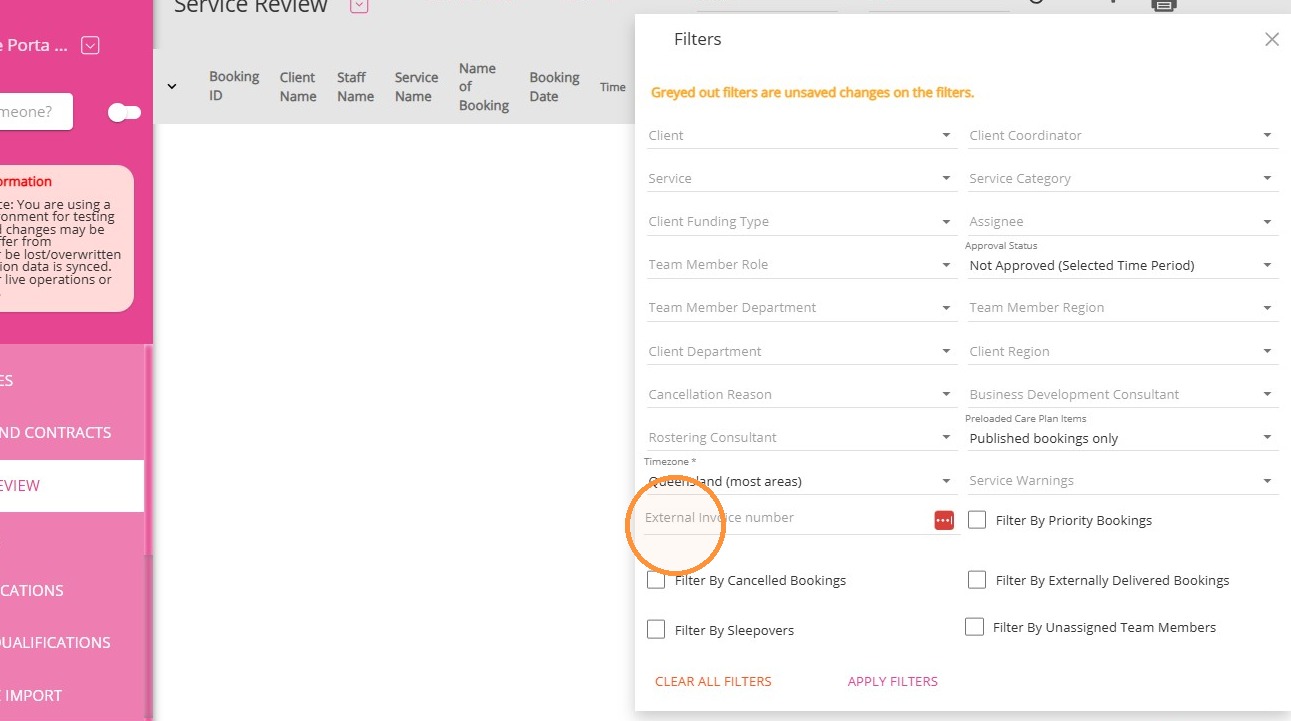This screenshot has height=721, width=1291.
Task: Open the Team Member Department dropdown
Action: (x=801, y=307)
